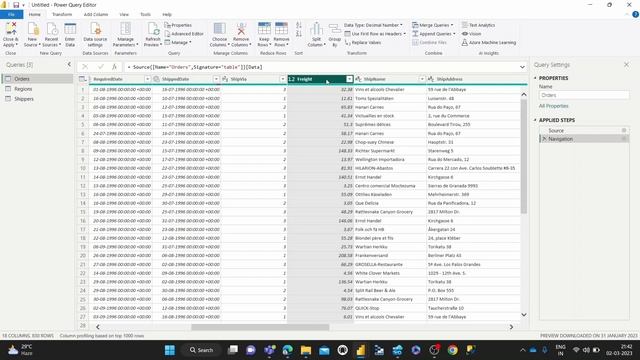
Task: Switch to the View tab
Action: 124,14
